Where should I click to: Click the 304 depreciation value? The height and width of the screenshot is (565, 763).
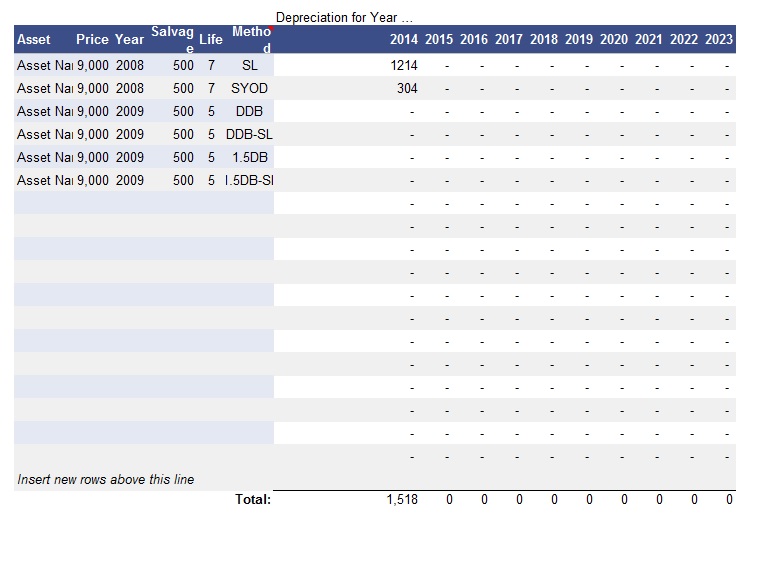[407, 89]
